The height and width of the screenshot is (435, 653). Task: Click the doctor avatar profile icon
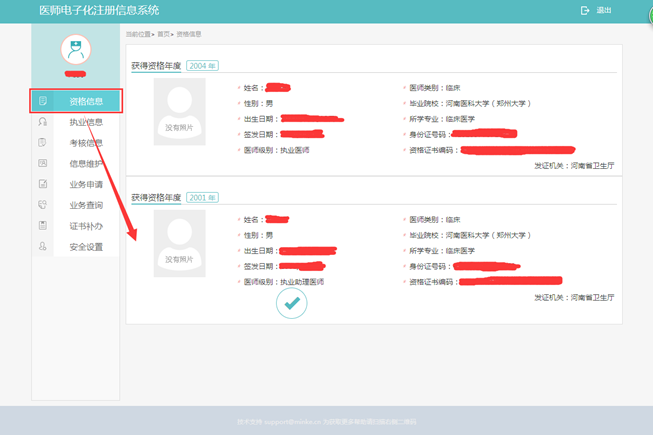point(75,49)
